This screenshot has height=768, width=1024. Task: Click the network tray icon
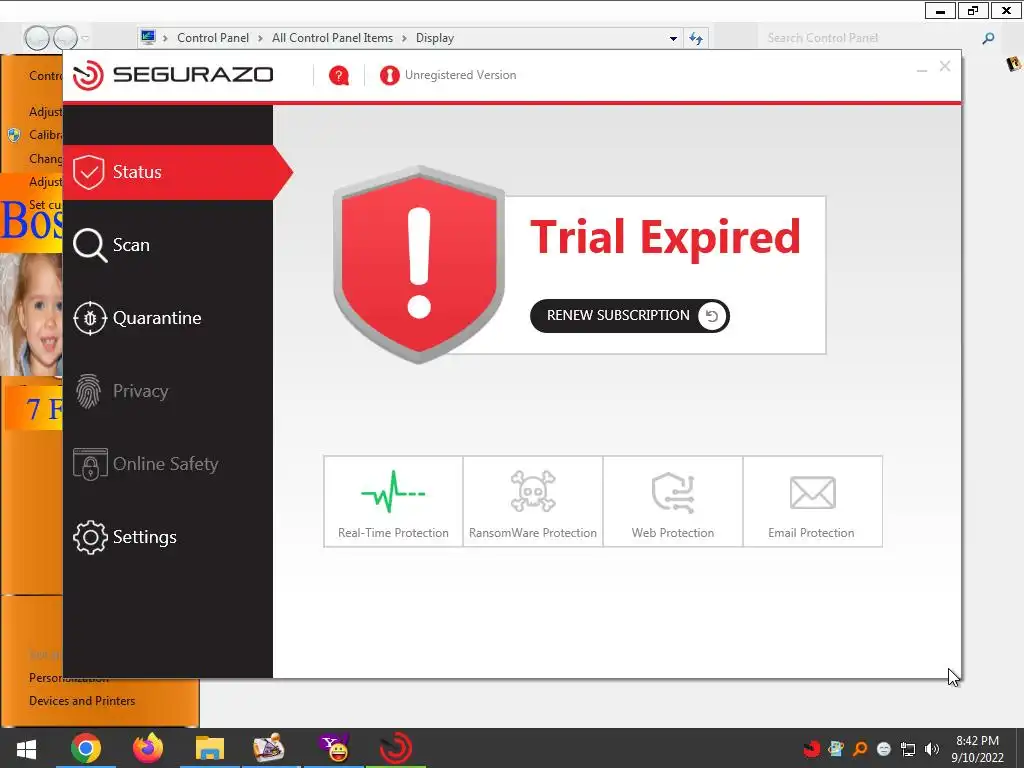pos(908,748)
